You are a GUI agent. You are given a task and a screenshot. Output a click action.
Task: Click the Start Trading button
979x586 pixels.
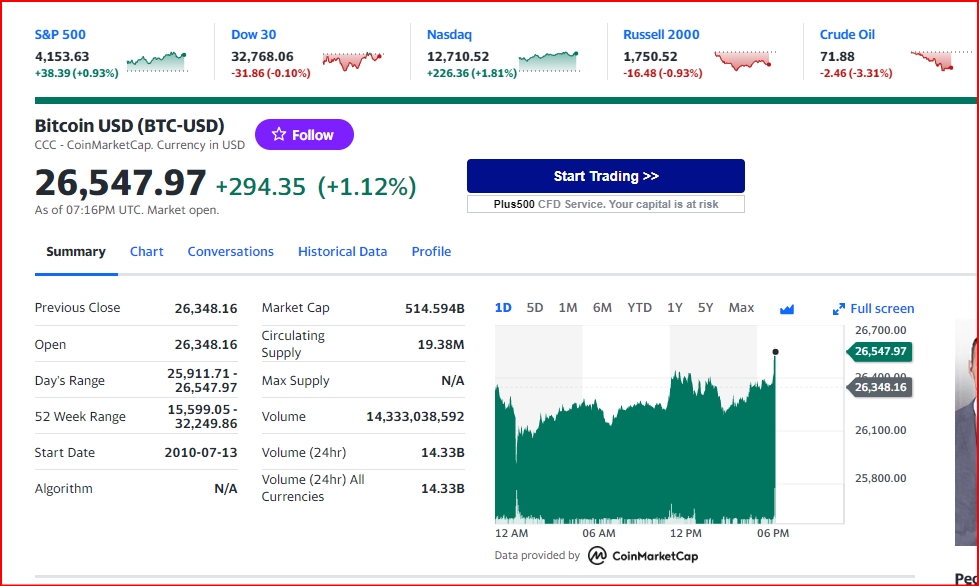[606, 176]
